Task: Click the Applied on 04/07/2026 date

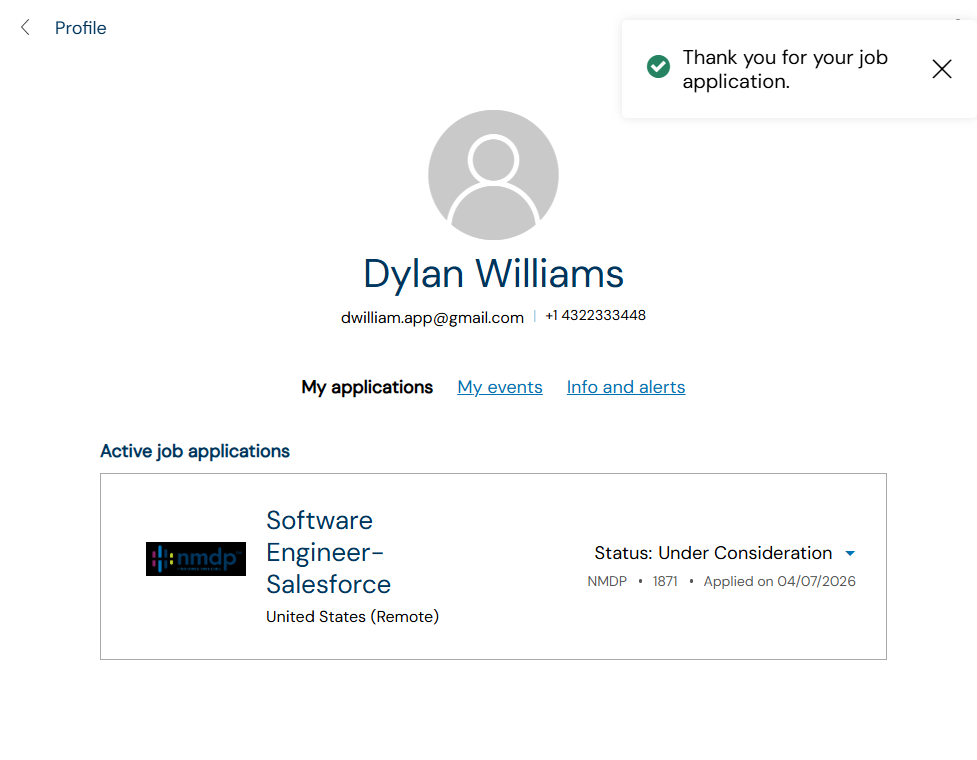Action: point(779,581)
